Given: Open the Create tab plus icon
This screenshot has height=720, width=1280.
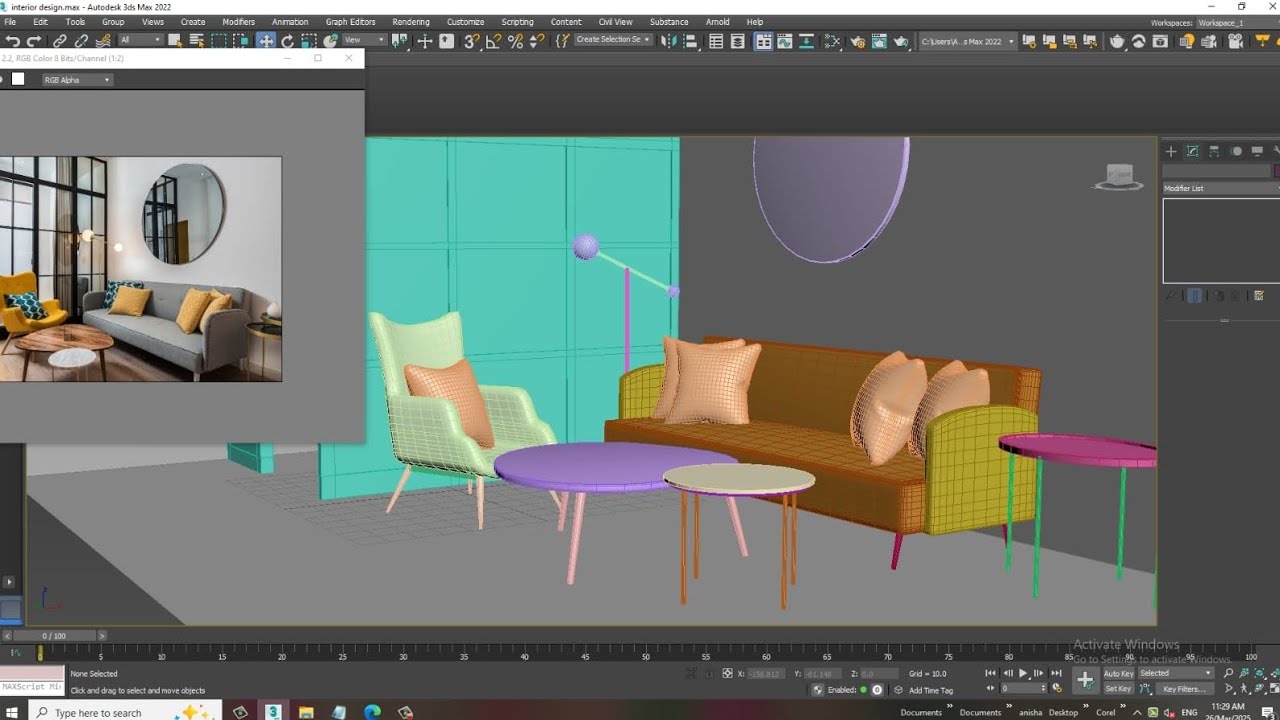Looking at the screenshot, I should 1171,151.
